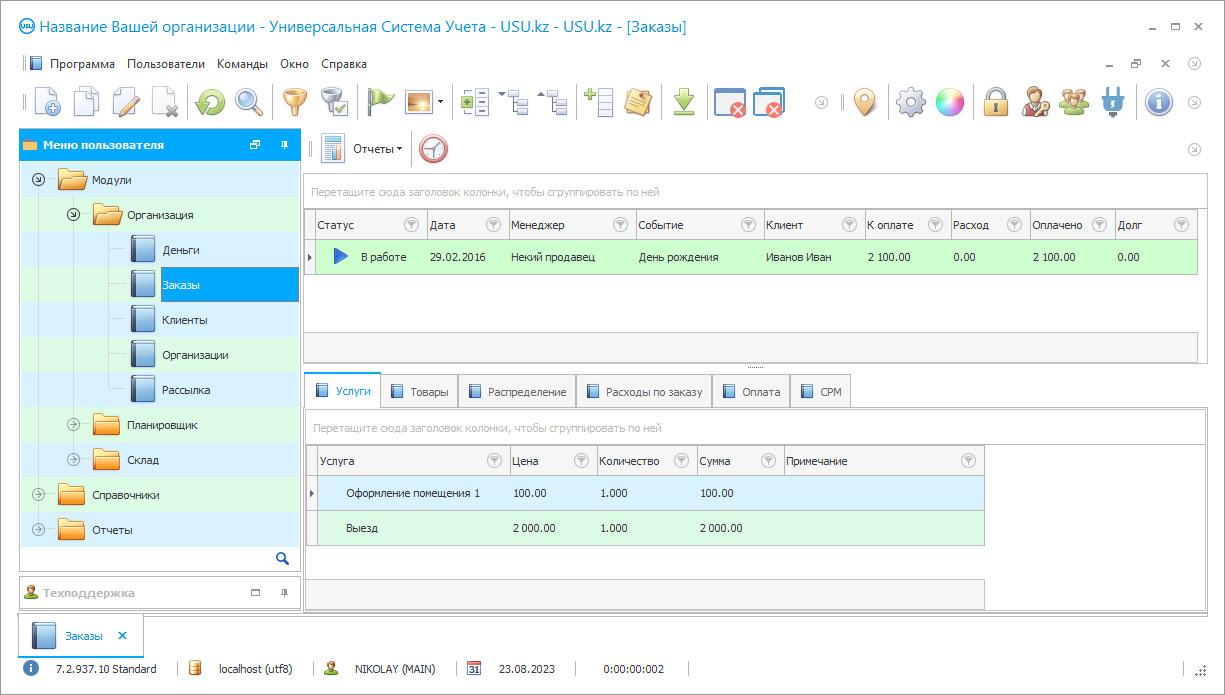This screenshot has height=695, width=1225.
Task: Select Клиенты in the module tree
Action: (x=185, y=320)
